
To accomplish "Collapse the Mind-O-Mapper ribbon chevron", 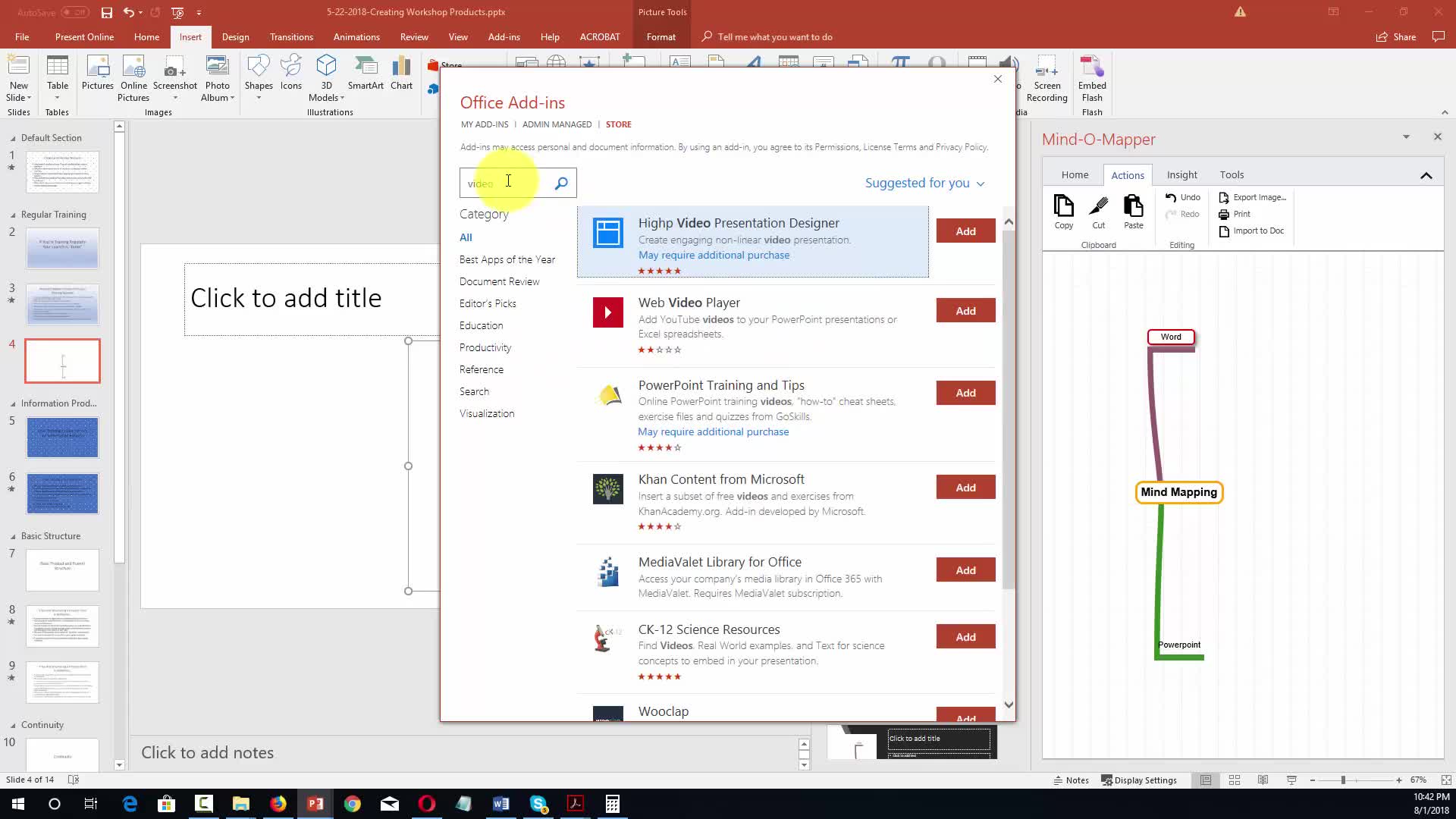I will pyautogui.click(x=1426, y=175).
